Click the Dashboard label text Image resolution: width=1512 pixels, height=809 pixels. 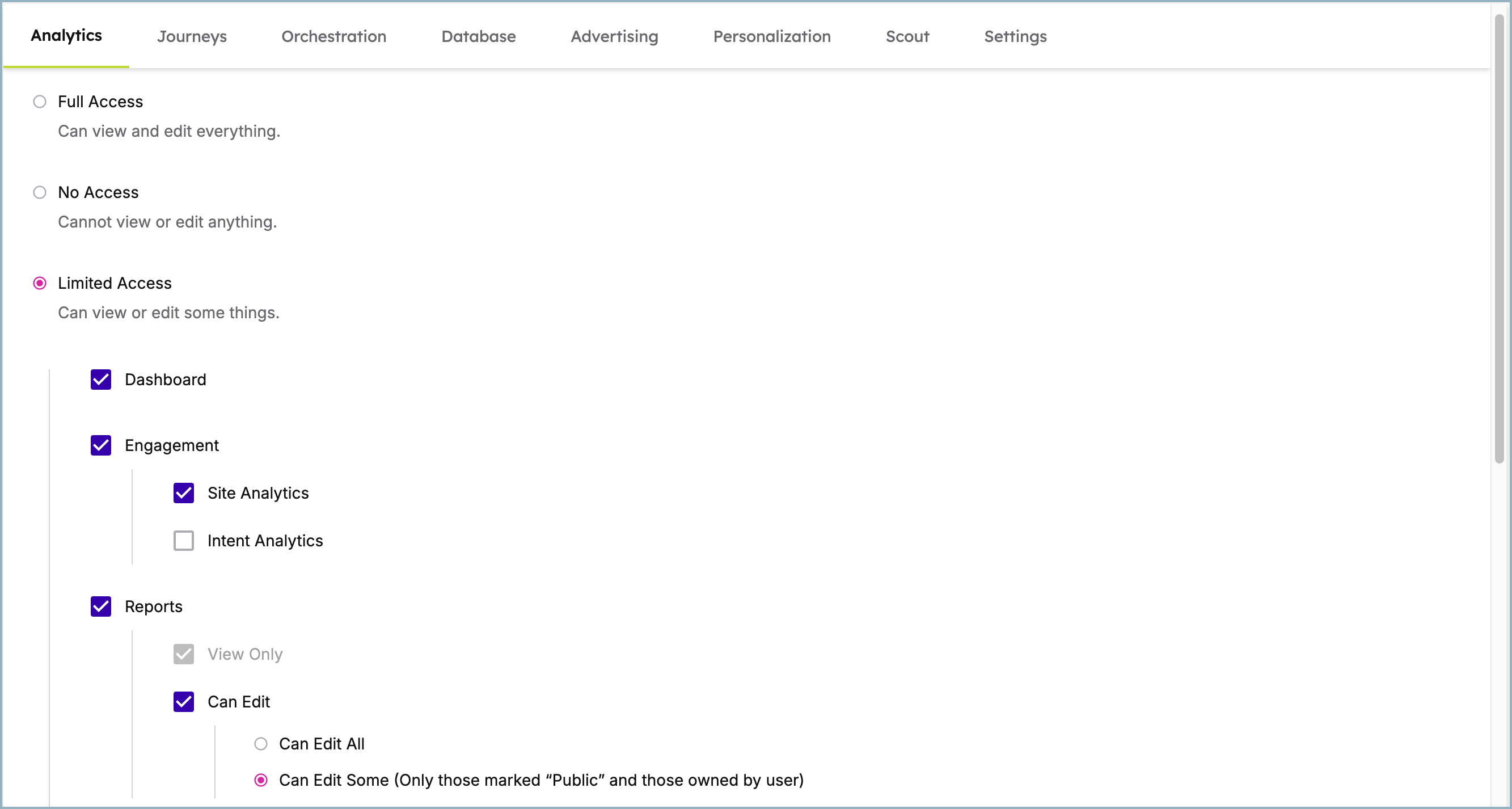point(166,380)
